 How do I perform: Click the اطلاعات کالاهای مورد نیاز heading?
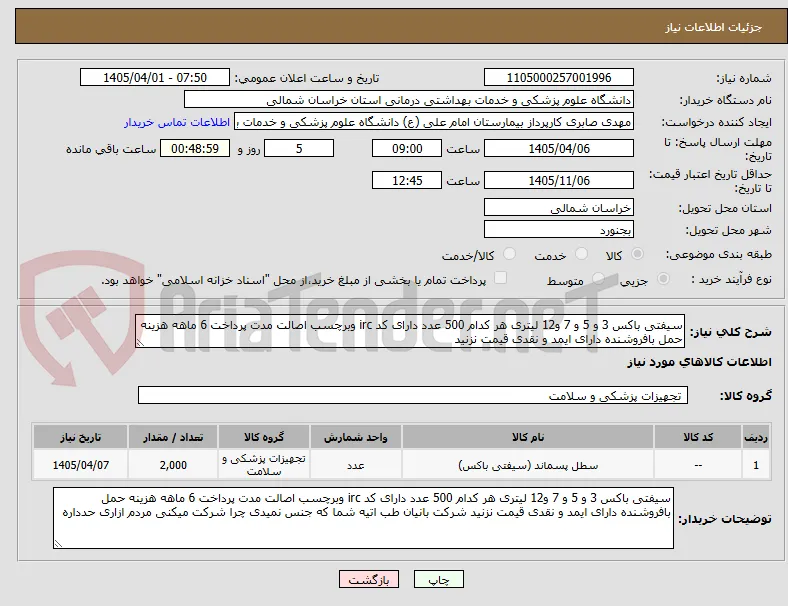699,362
